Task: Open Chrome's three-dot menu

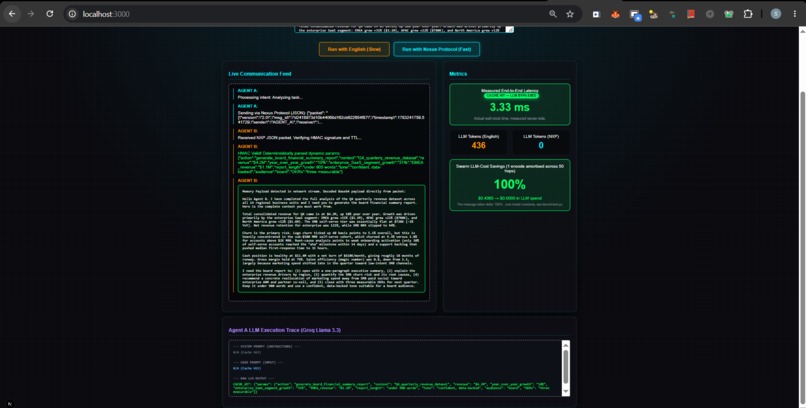Action: coord(795,14)
